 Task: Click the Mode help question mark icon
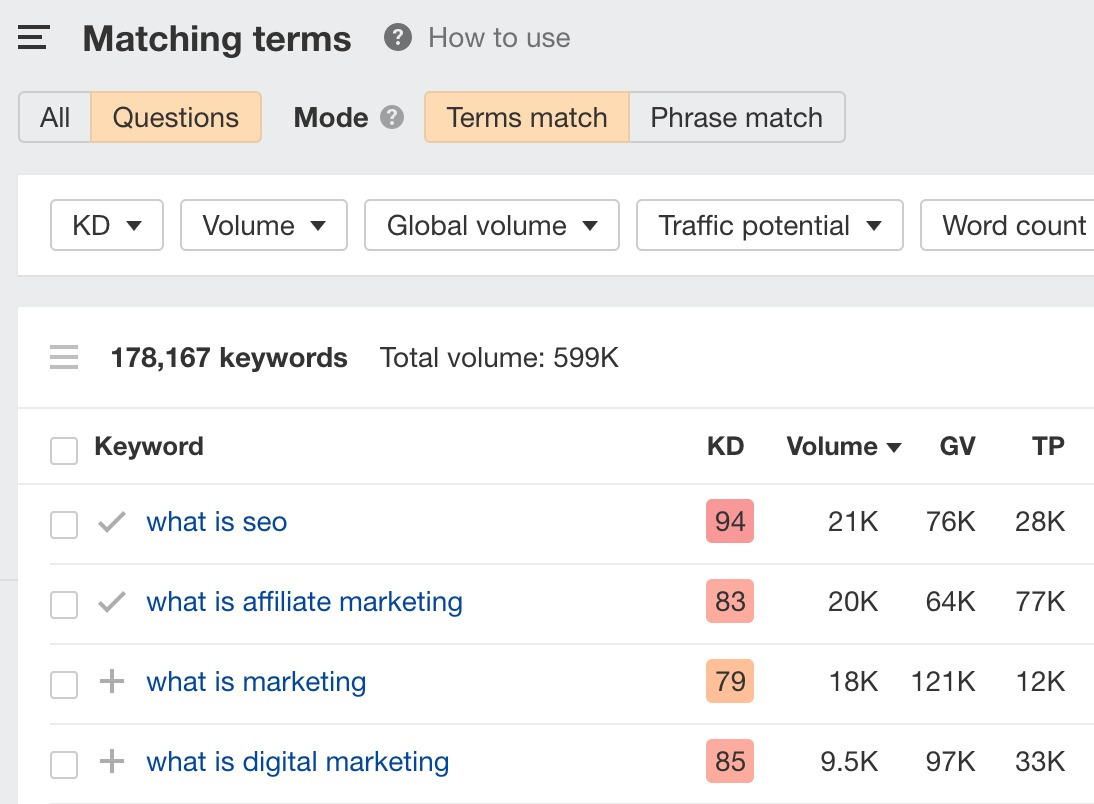[392, 118]
